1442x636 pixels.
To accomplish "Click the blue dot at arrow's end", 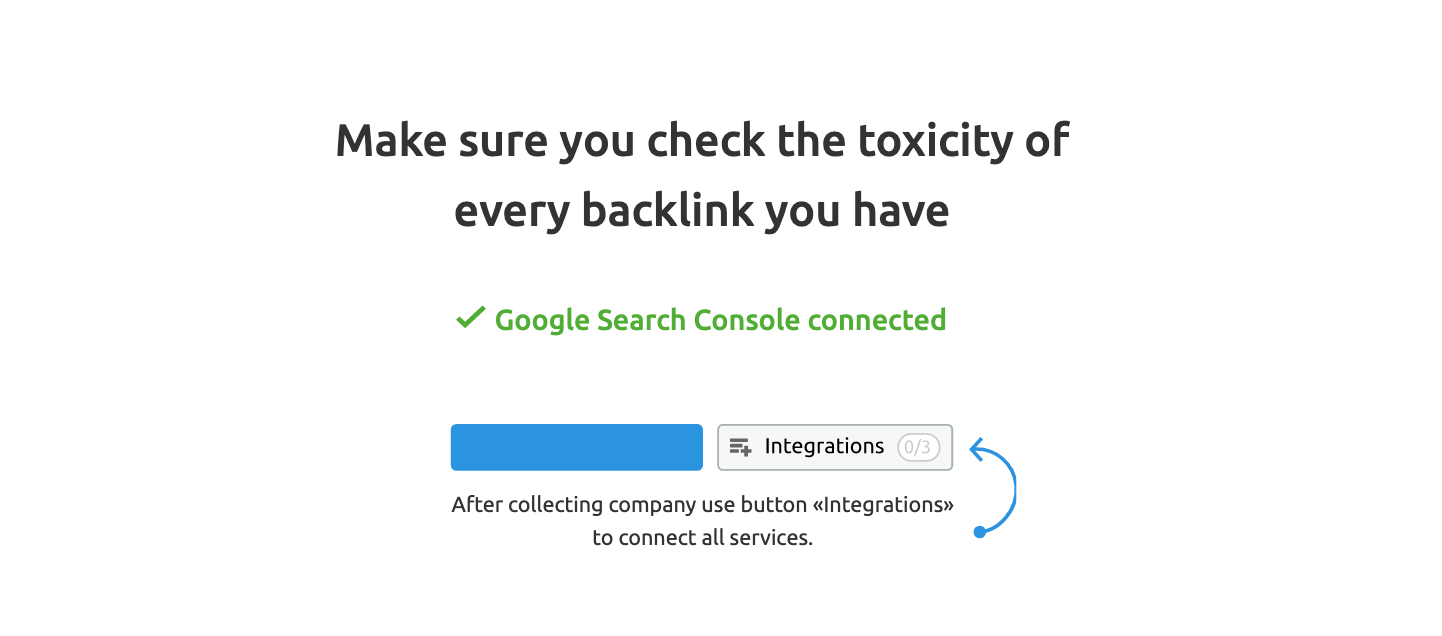I will (x=980, y=532).
